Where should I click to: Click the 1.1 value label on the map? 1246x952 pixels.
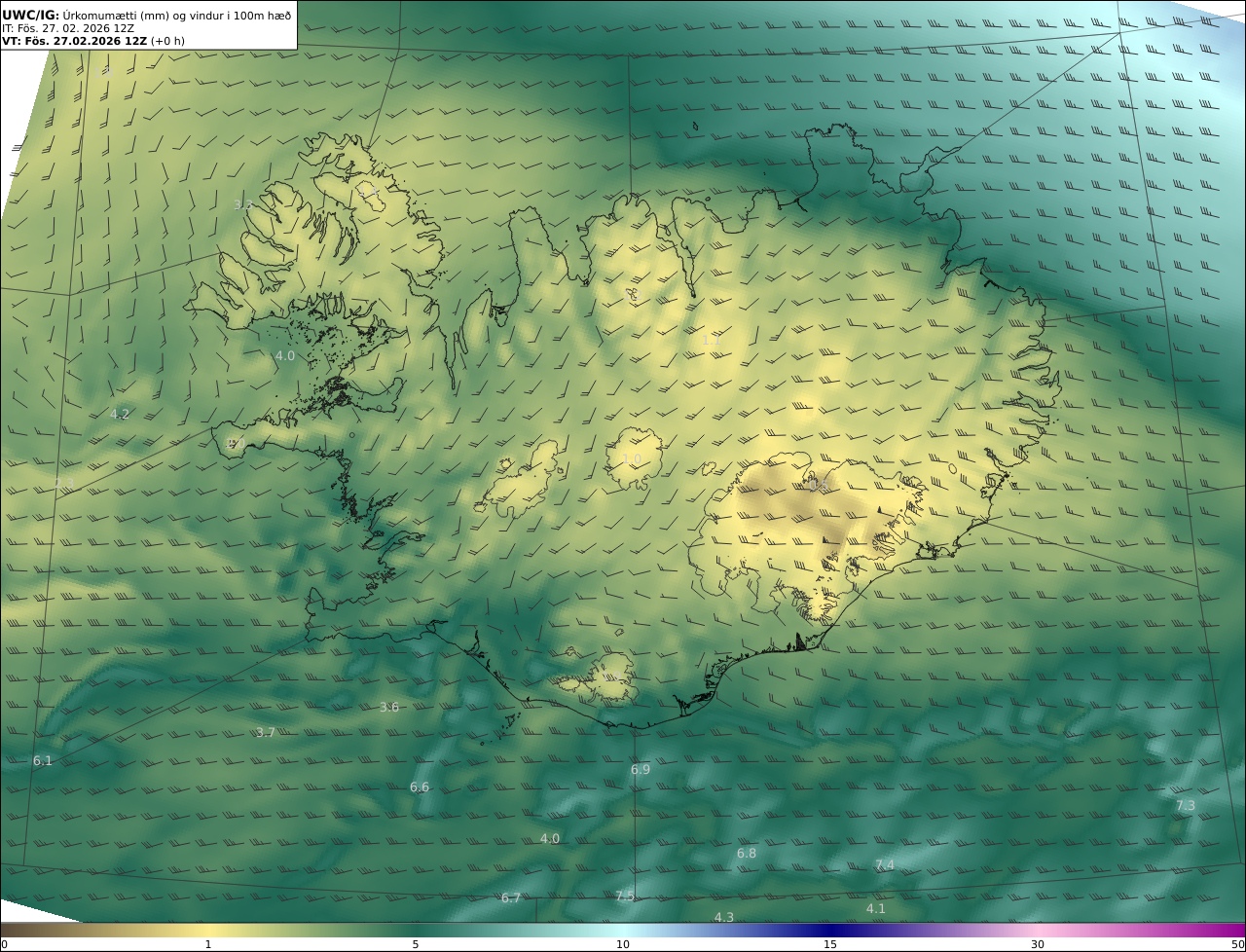tap(712, 340)
